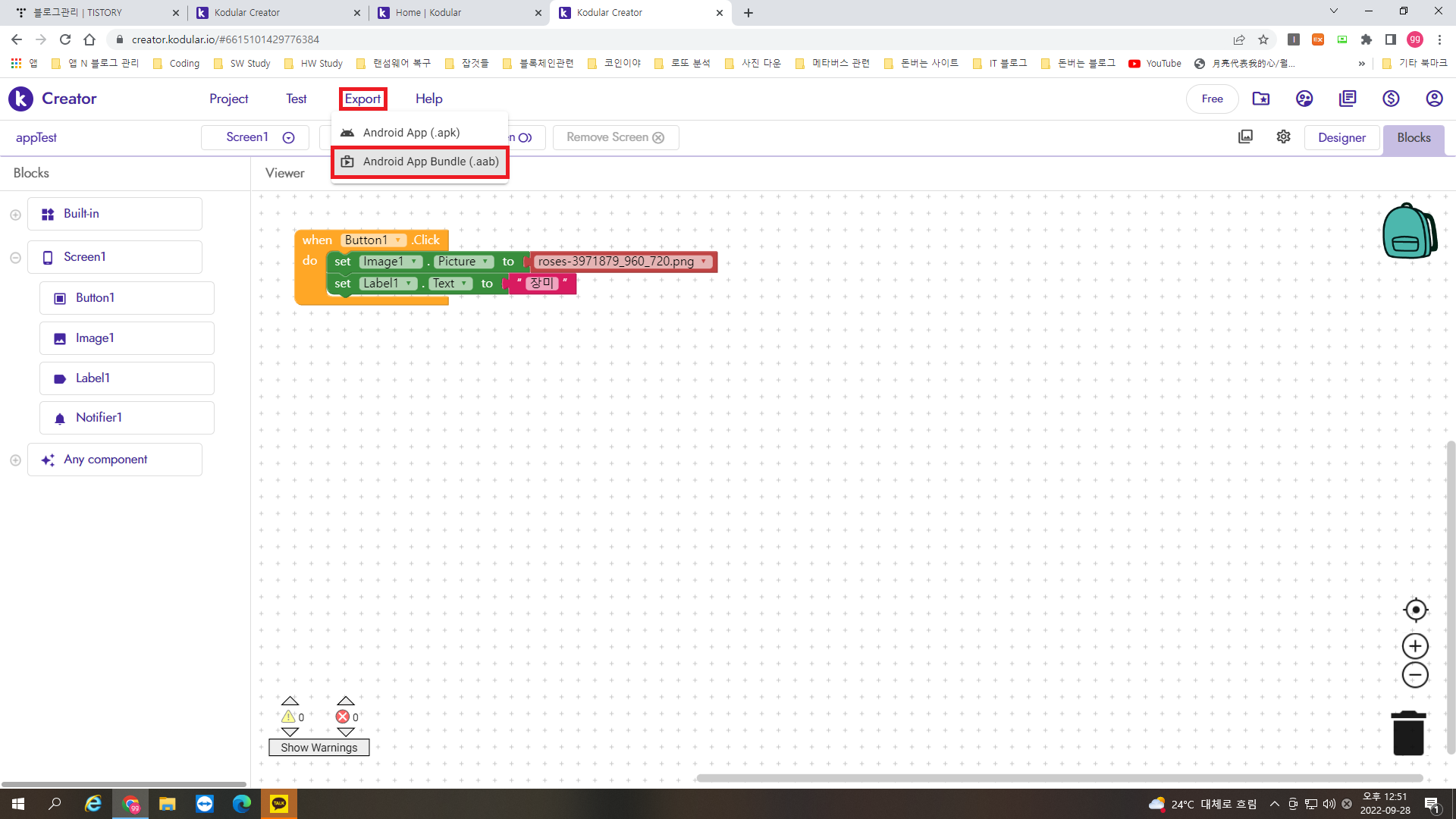Click the trash can icon

click(x=1408, y=733)
